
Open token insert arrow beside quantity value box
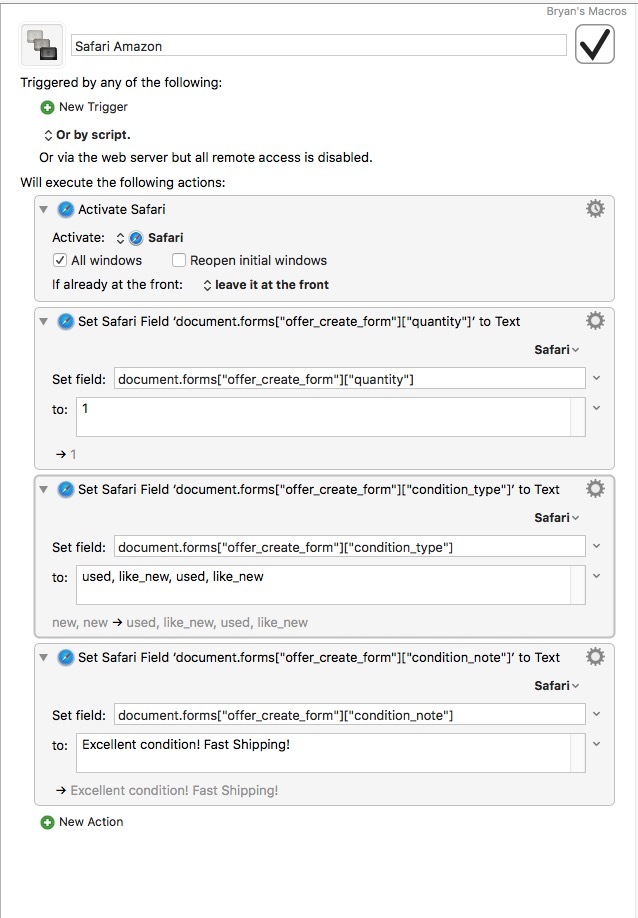[596, 408]
